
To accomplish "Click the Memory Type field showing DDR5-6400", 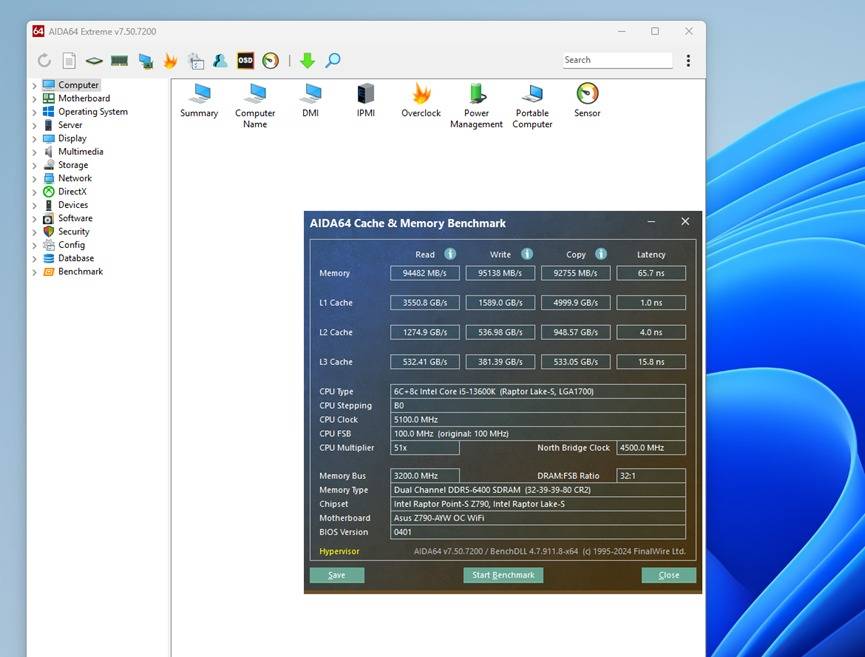I will tap(538, 490).
